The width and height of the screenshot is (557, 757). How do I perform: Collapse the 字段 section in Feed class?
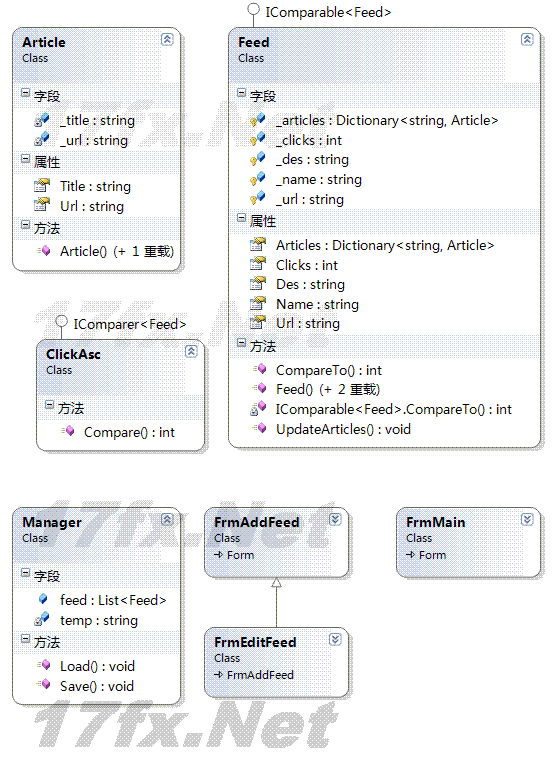pyautogui.click(x=241, y=92)
